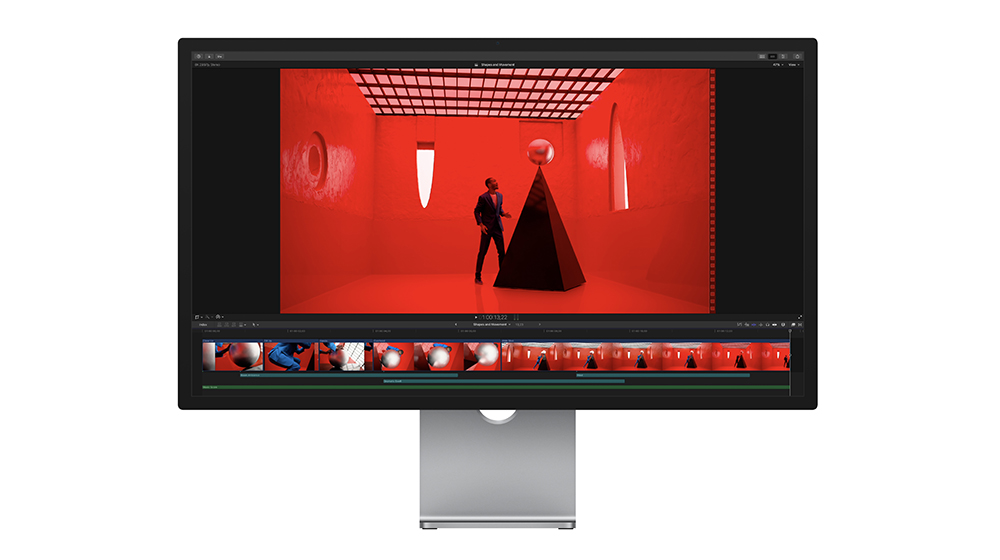Screen dimensions: 1000x560
Task: Toggle the Timeline panel visibility button
Action: point(773,56)
